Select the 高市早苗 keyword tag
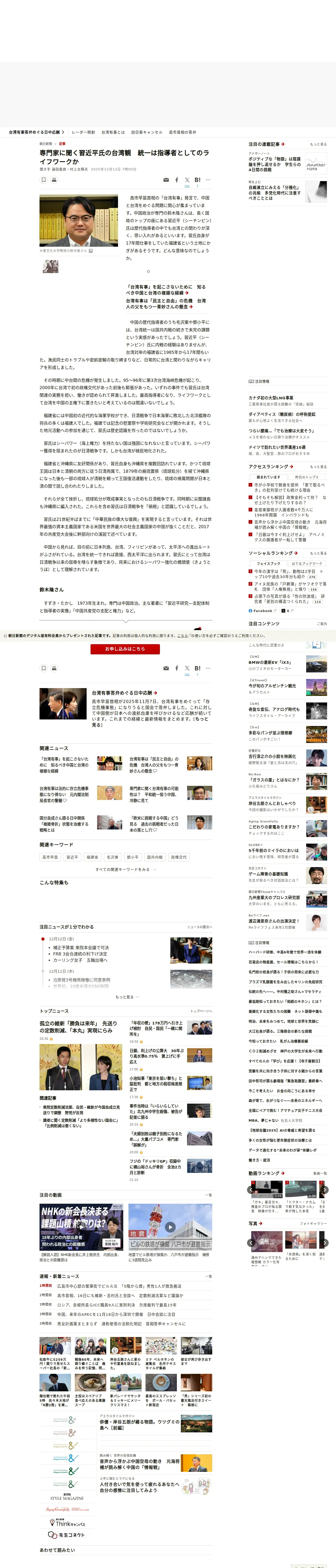Screen dimensions: 336x1568 pos(50,857)
